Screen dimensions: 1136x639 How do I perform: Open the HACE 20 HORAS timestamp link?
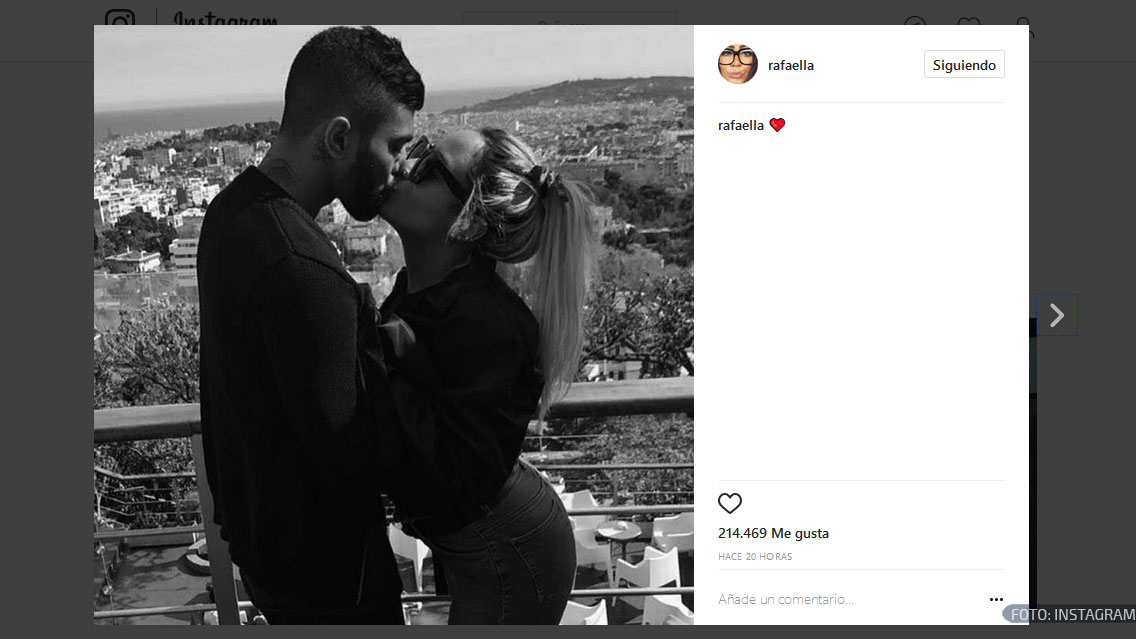(755, 556)
